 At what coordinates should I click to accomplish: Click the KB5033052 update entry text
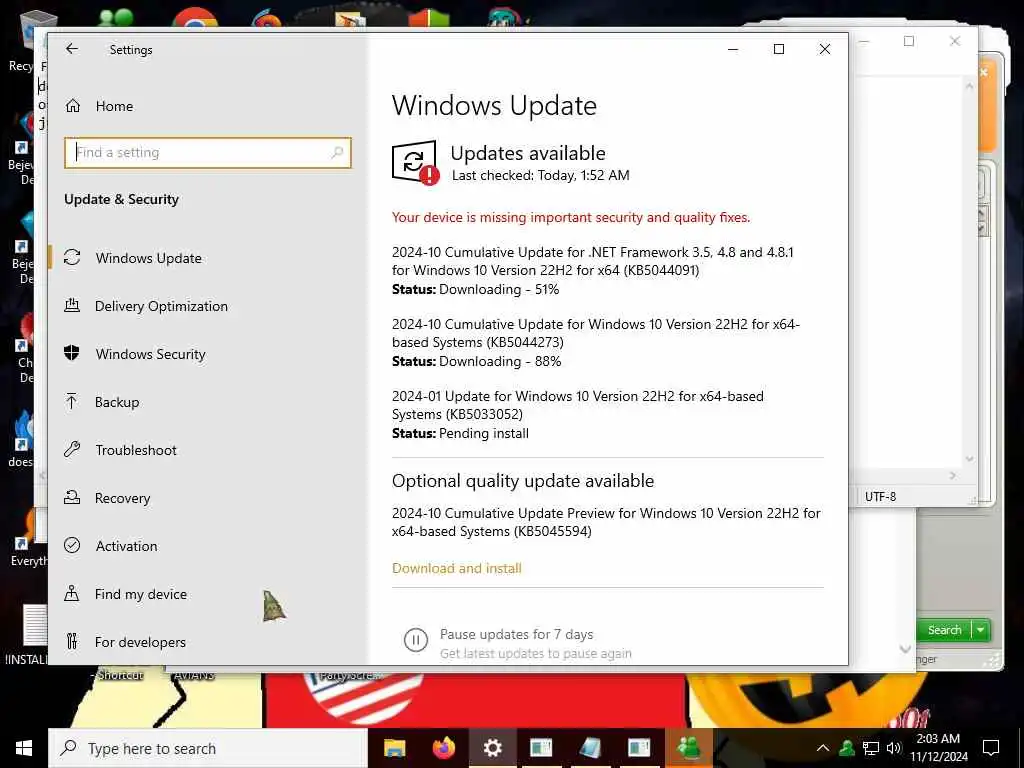(x=577, y=405)
